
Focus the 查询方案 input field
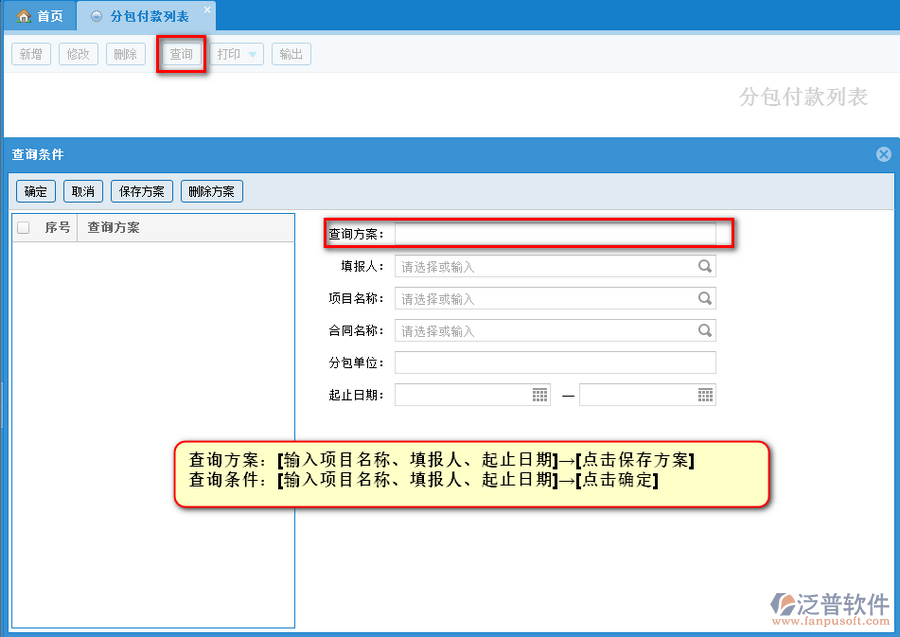[555, 234]
